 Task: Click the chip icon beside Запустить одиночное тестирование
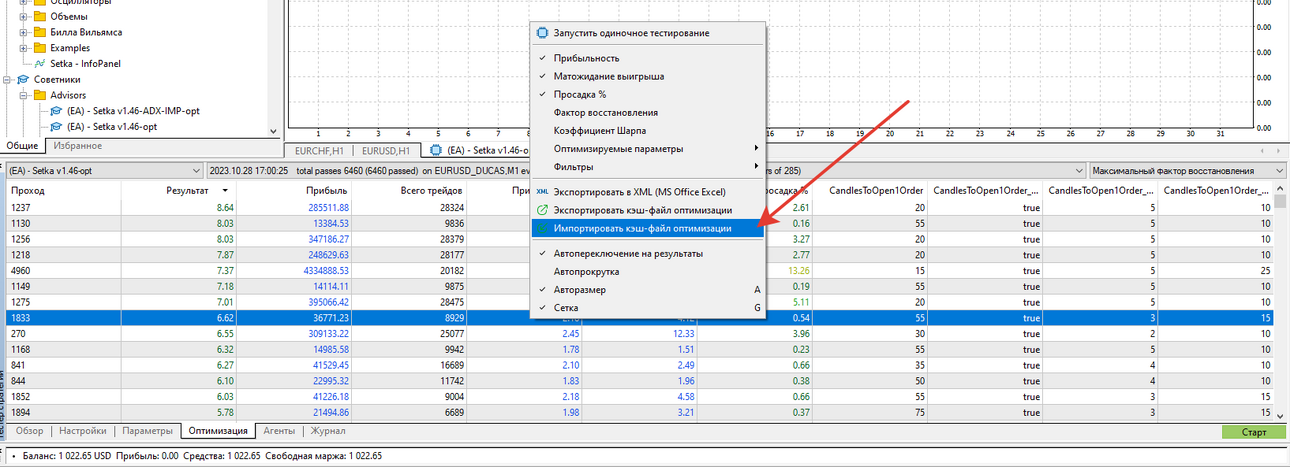pos(542,33)
